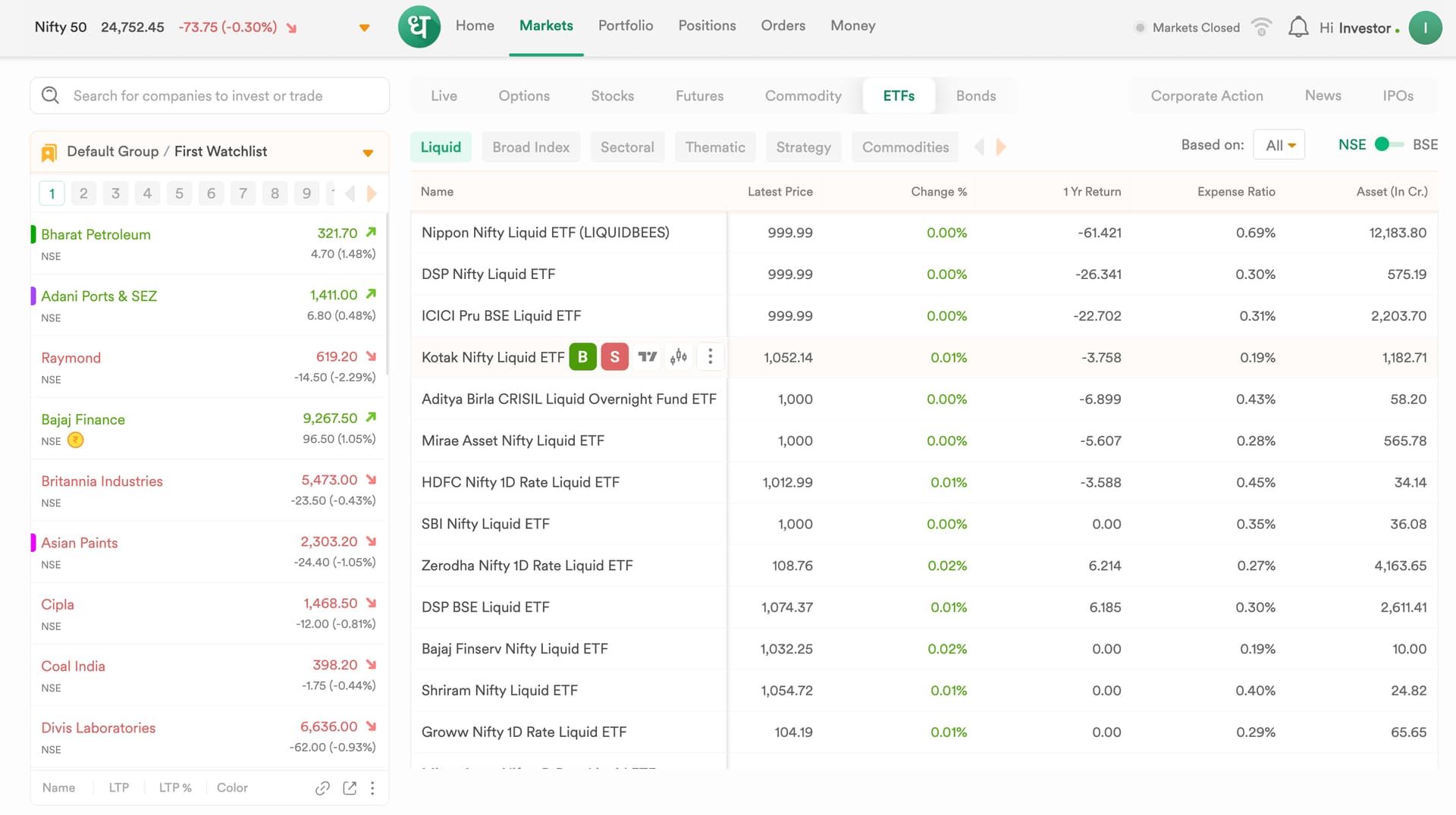Show next ETF category tabs arrow
Viewport: 1456px width, 815px height.
pyautogui.click(x=1001, y=147)
